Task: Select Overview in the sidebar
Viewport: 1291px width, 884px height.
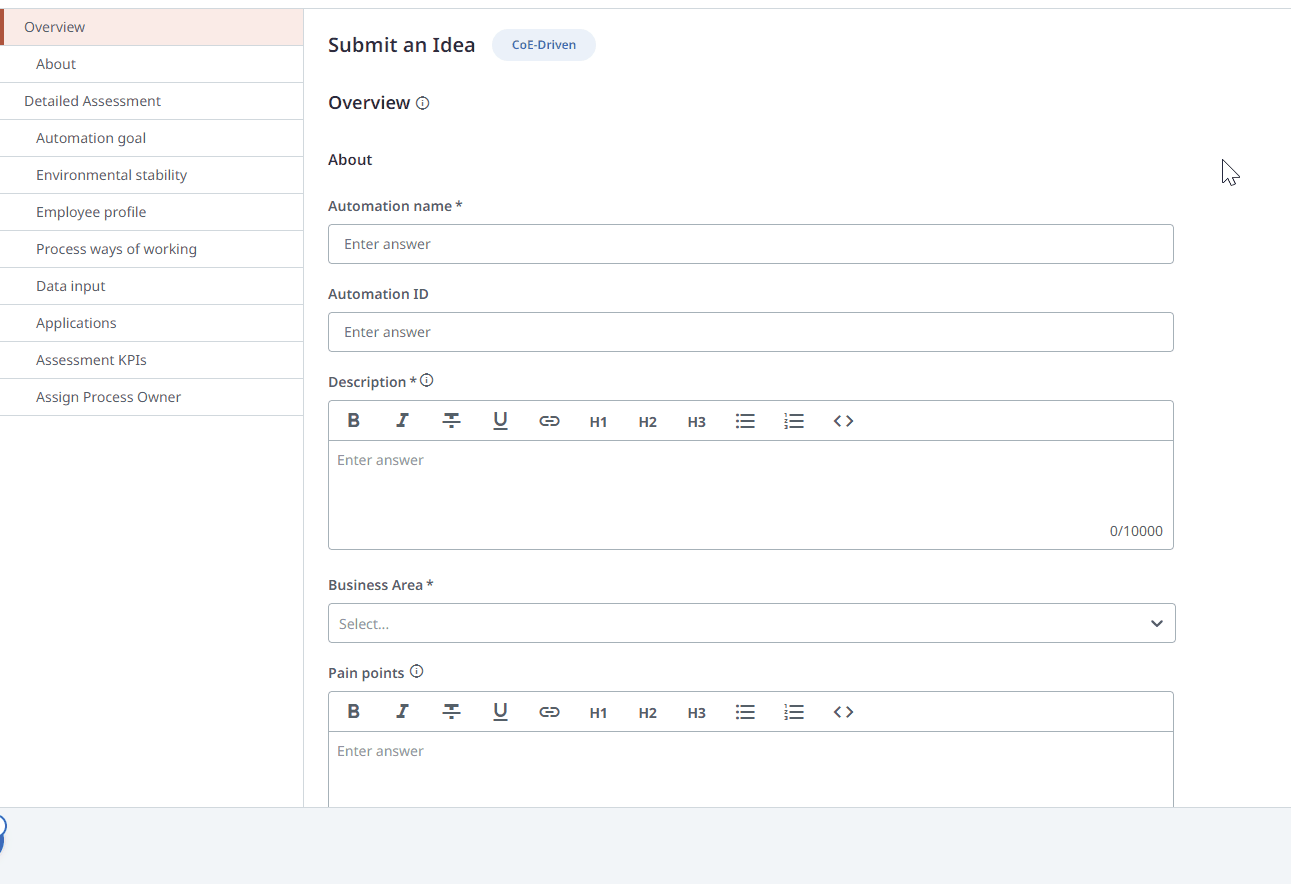Action: pos(151,27)
